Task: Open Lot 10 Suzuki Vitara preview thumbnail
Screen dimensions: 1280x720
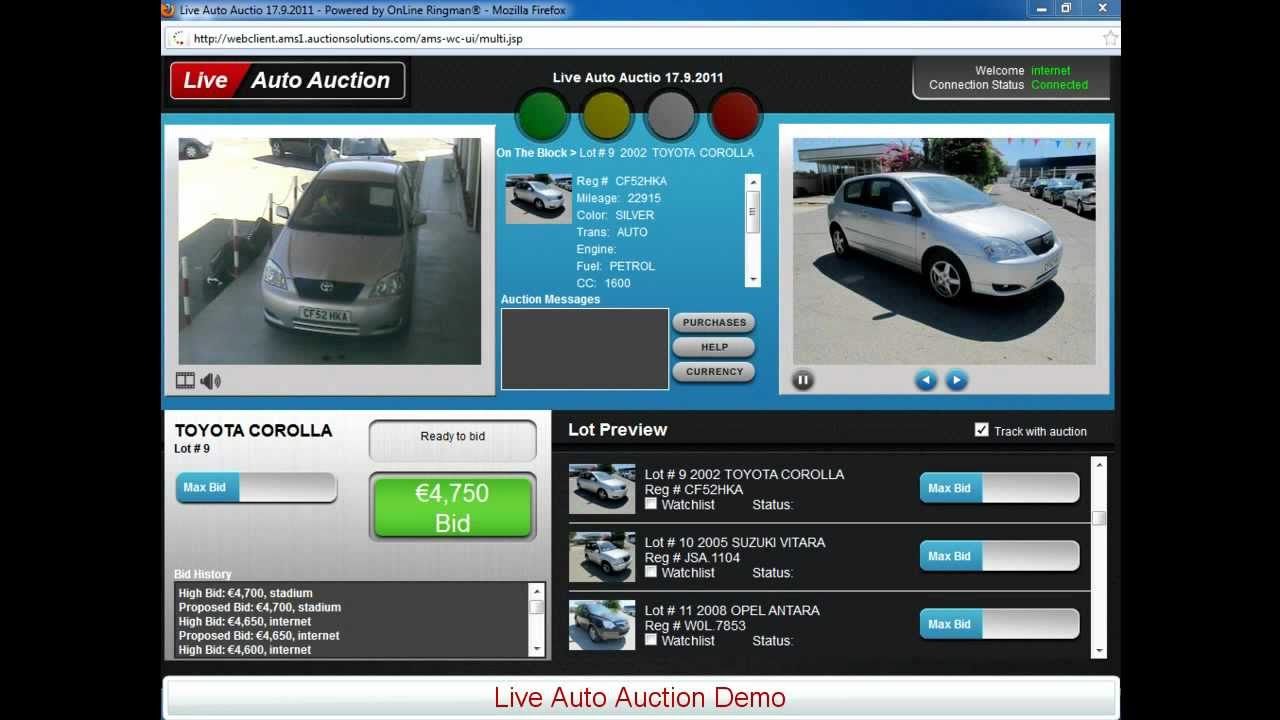Action: coord(602,557)
